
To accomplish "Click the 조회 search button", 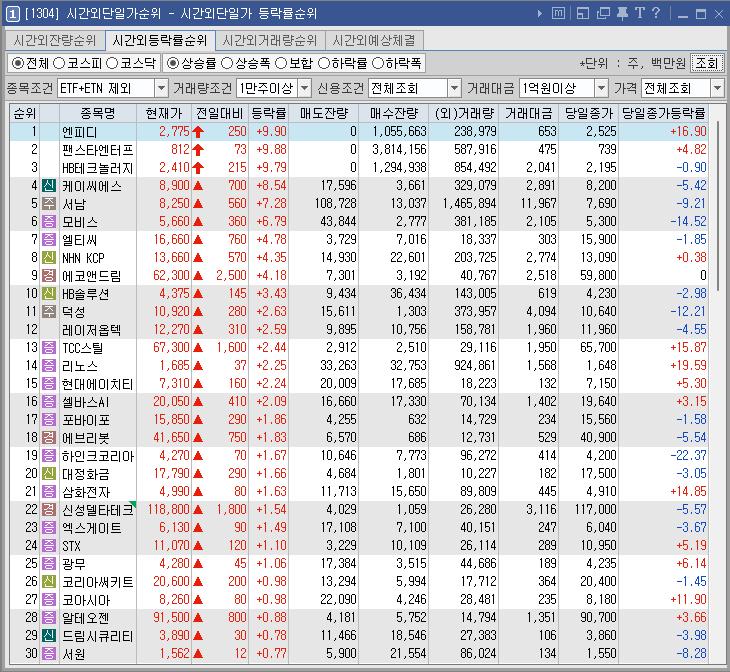I will (707, 63).
